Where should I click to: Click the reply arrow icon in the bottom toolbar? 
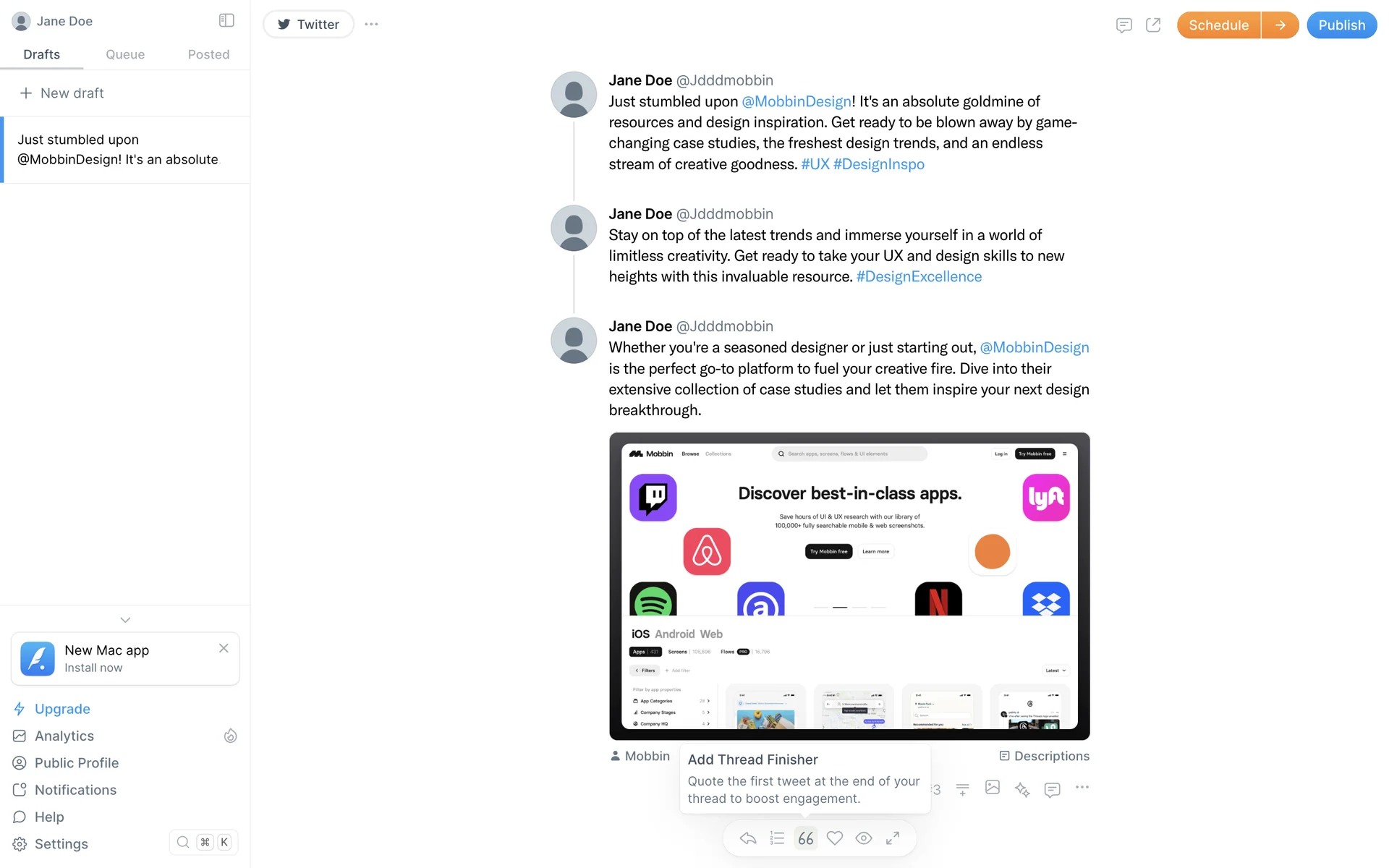[x=748, y=838]
